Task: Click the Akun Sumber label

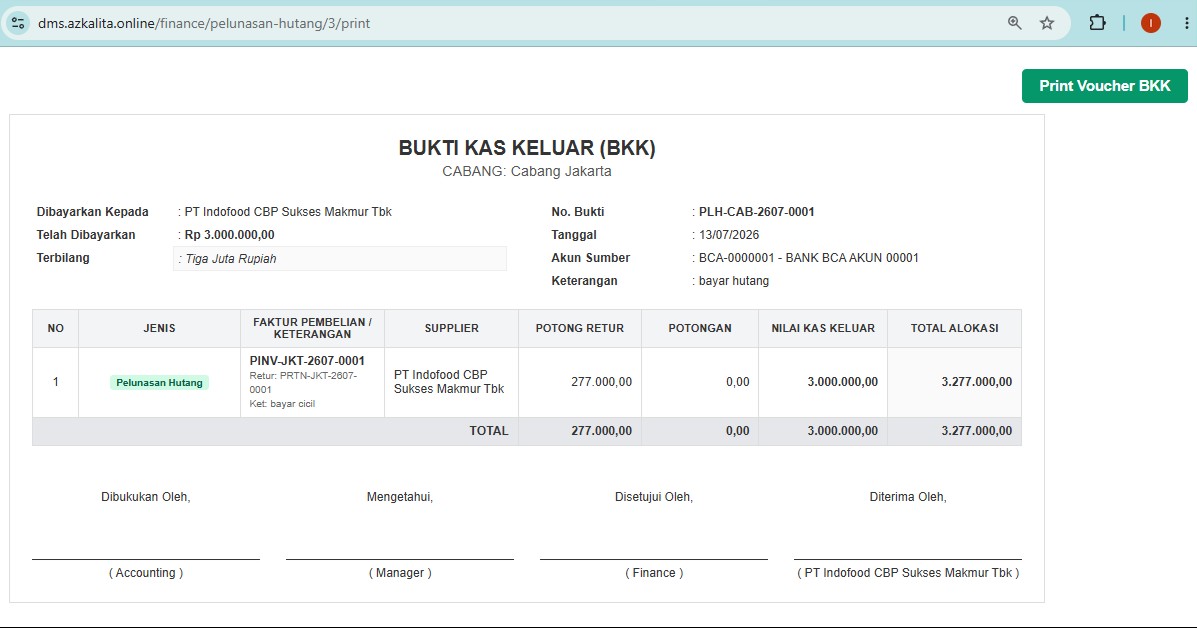Action: point(591,258)
